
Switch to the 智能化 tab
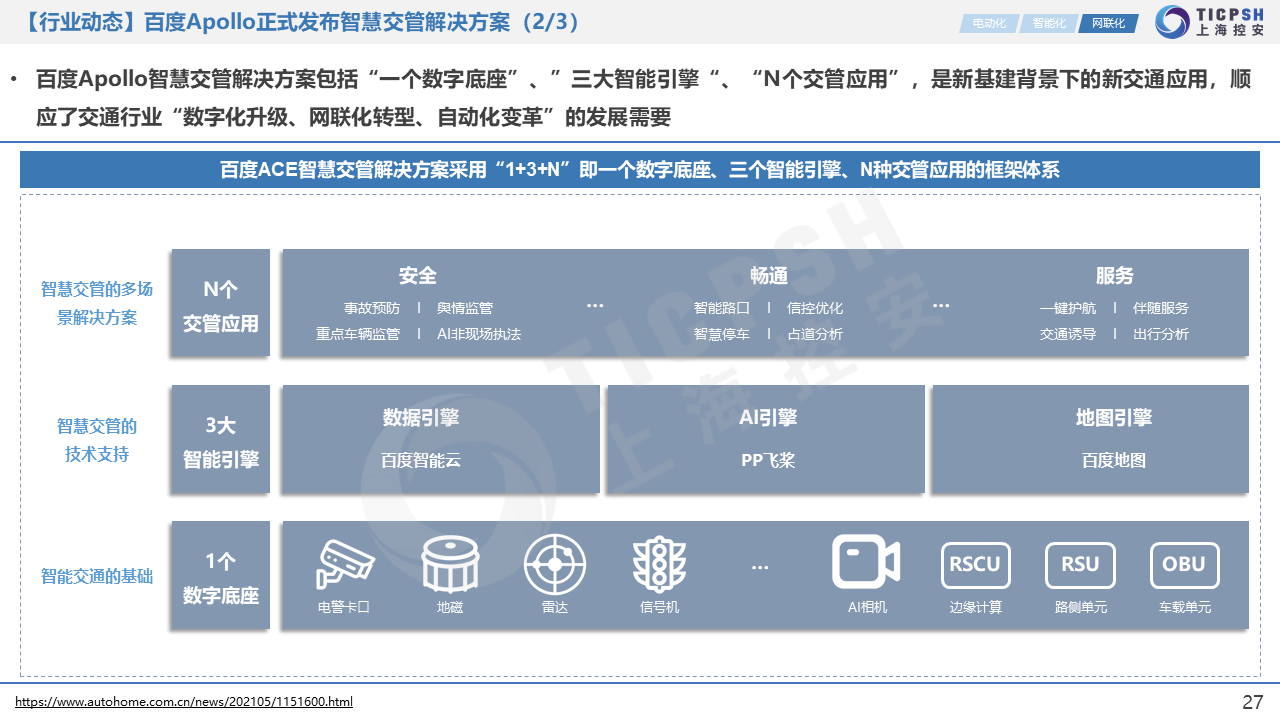1048,23
